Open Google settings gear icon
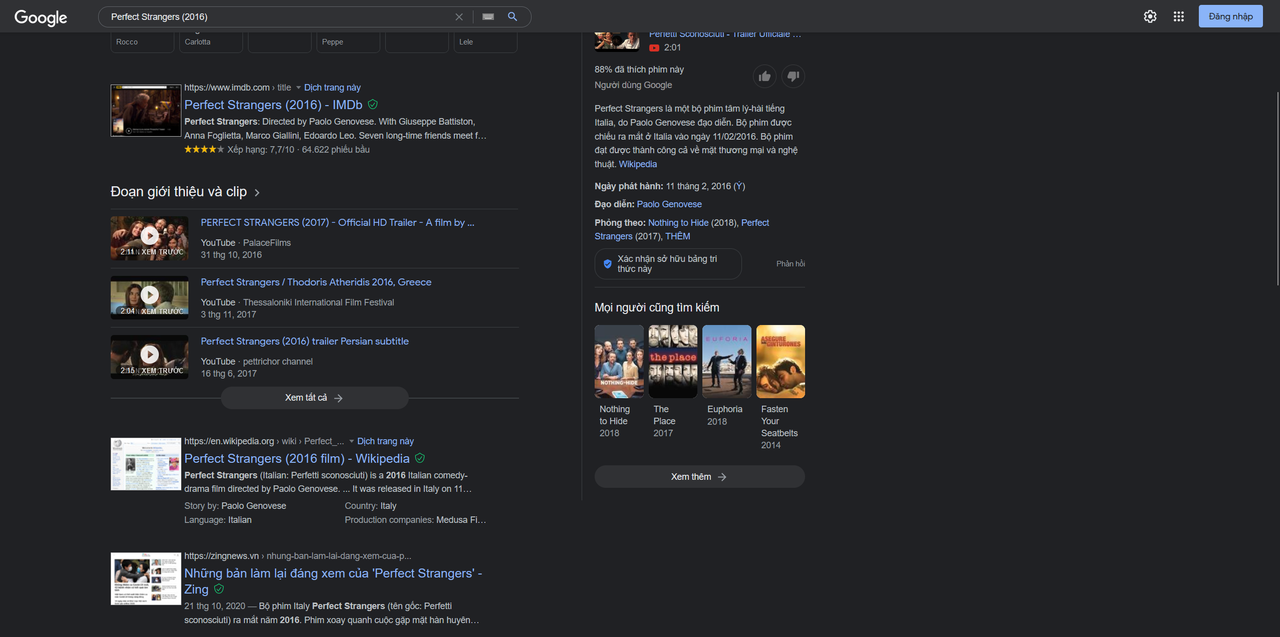Viewport: 1280px width, 637px height. coord(1150,16)
